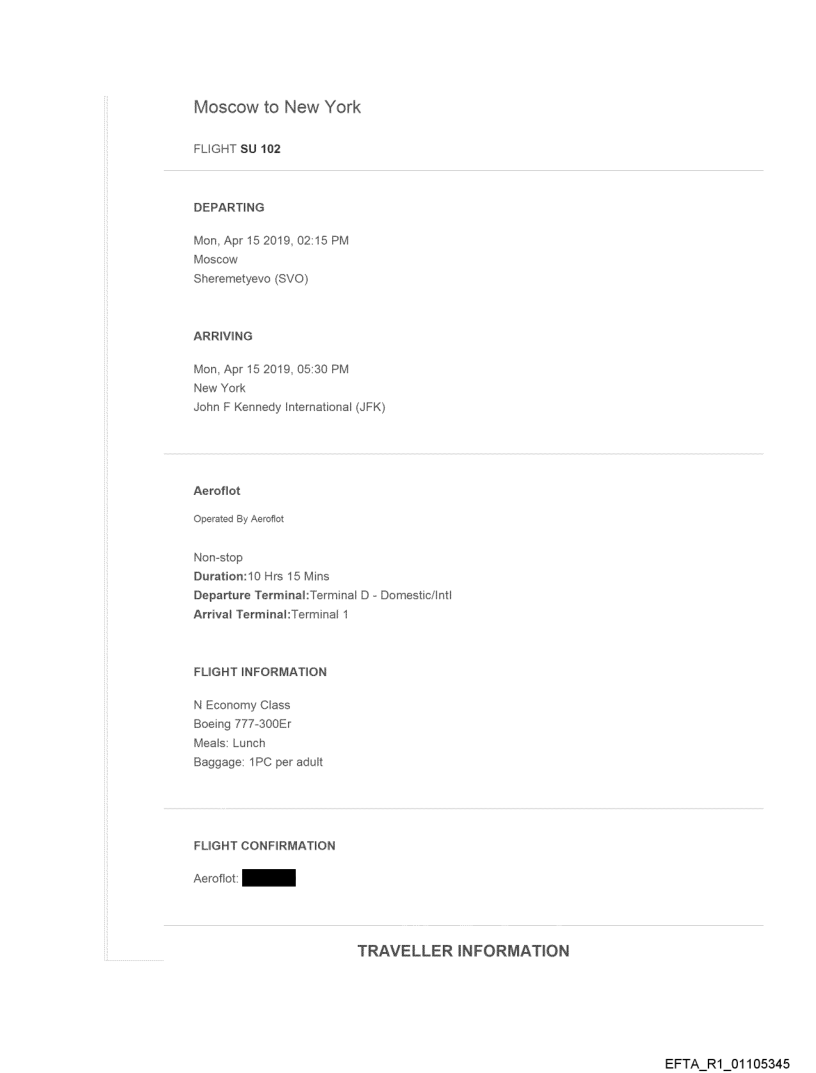Image resolution: width=816 pixels, height=1073 pixels.
Task: Select the Baggage 1PC per adult line
Action: [258, 763]
